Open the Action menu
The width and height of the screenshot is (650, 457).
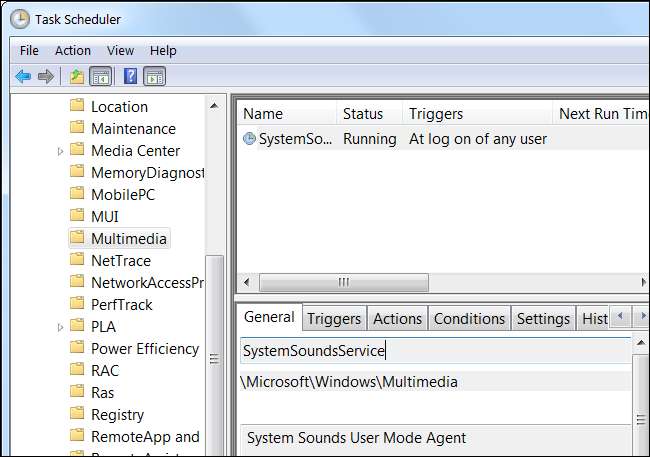[73, 50]
